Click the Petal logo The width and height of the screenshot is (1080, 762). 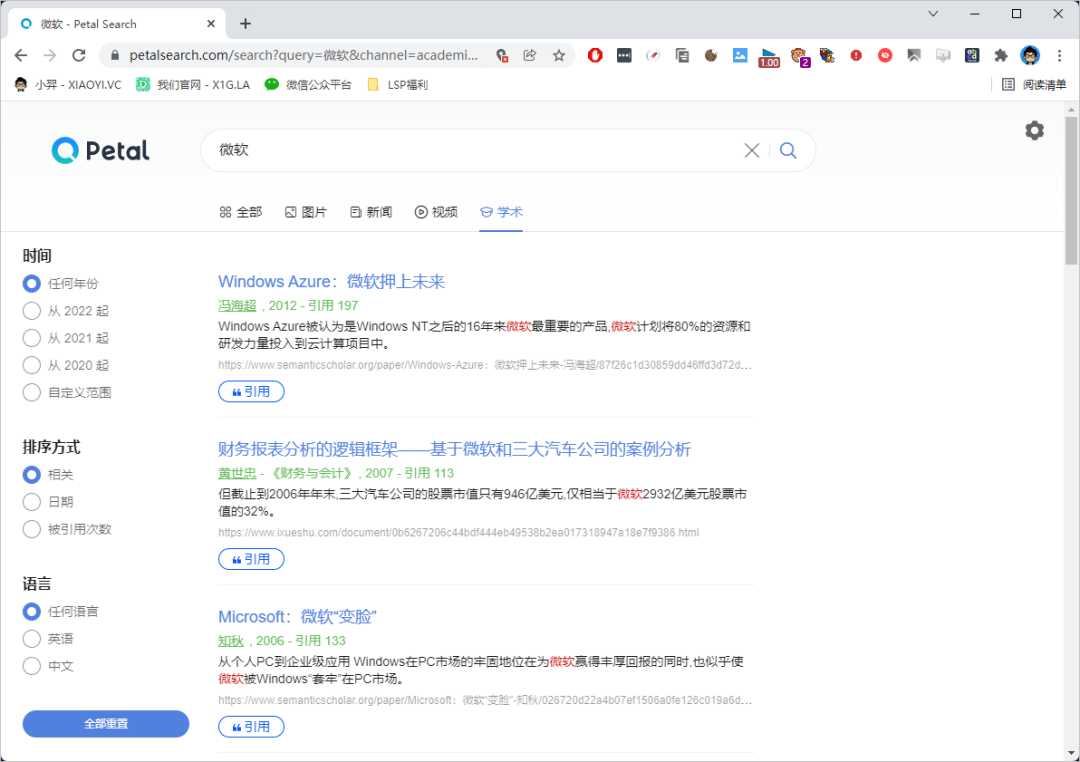pyautogui.click(x=100, y=150)
